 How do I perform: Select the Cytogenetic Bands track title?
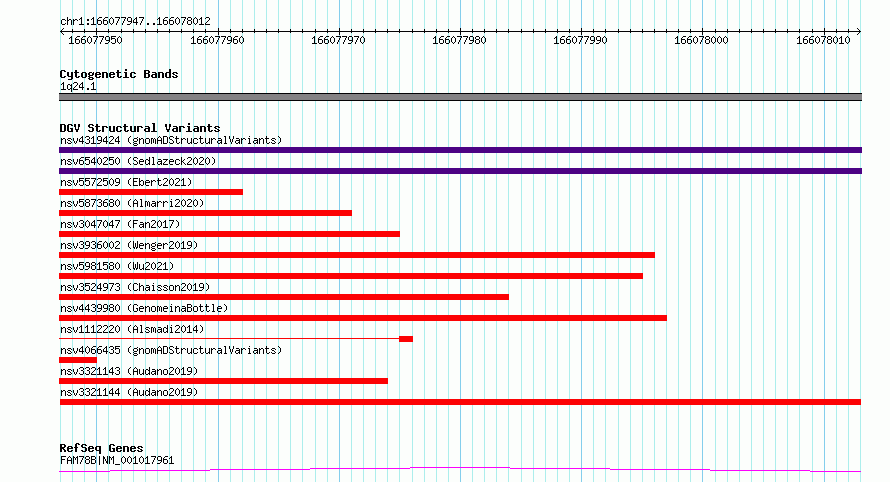119,74
